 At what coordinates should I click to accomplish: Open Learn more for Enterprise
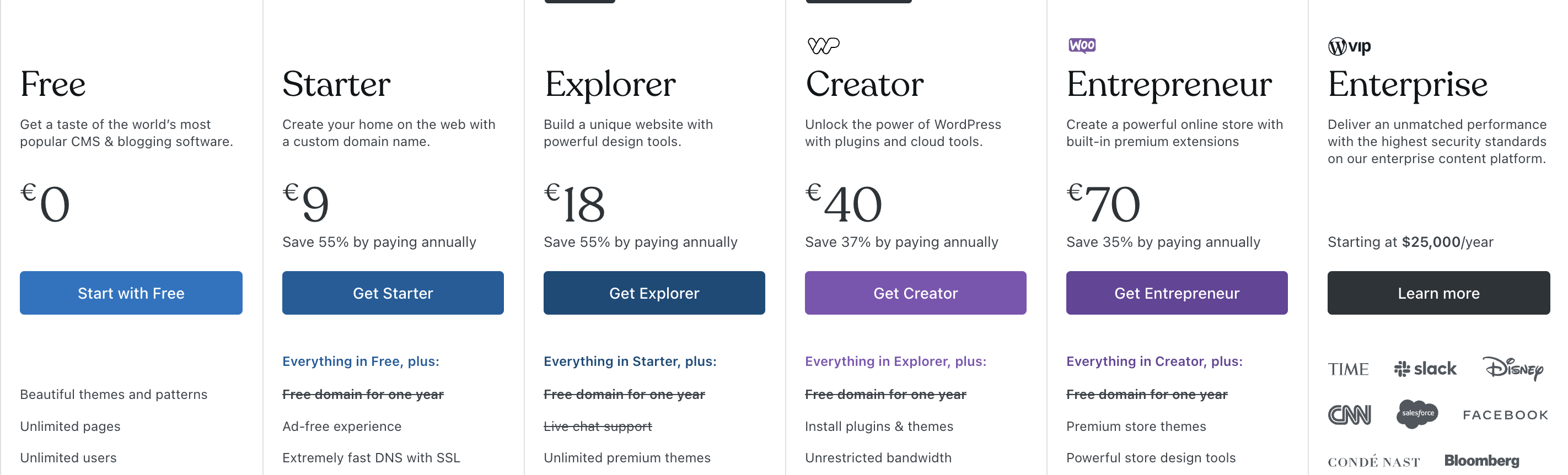(x=1438, y=293)
